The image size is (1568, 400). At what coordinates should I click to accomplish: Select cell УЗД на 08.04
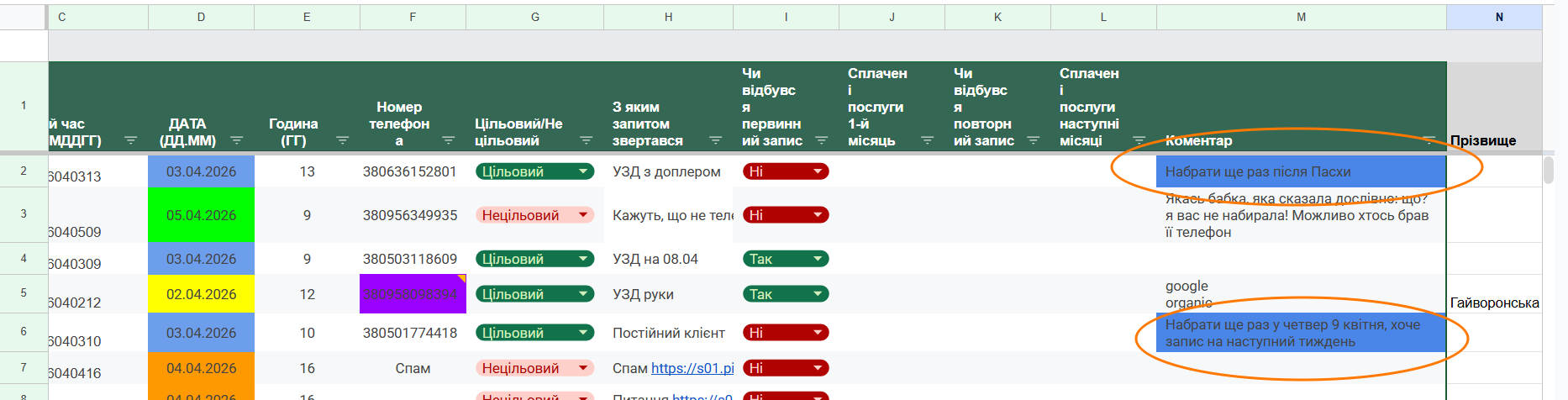(x=668, y=259)
